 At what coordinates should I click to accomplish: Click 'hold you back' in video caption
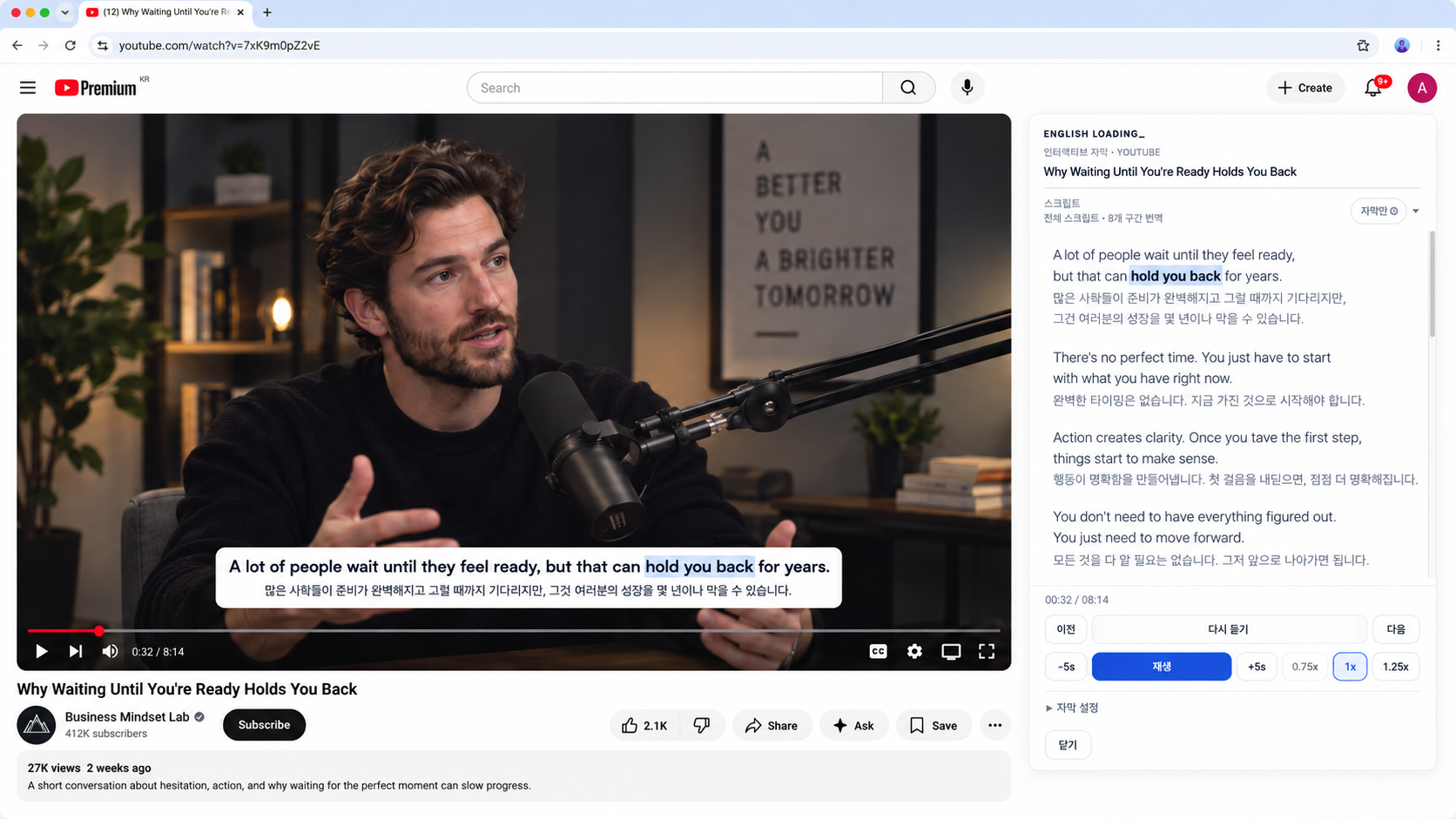(699, 567)
